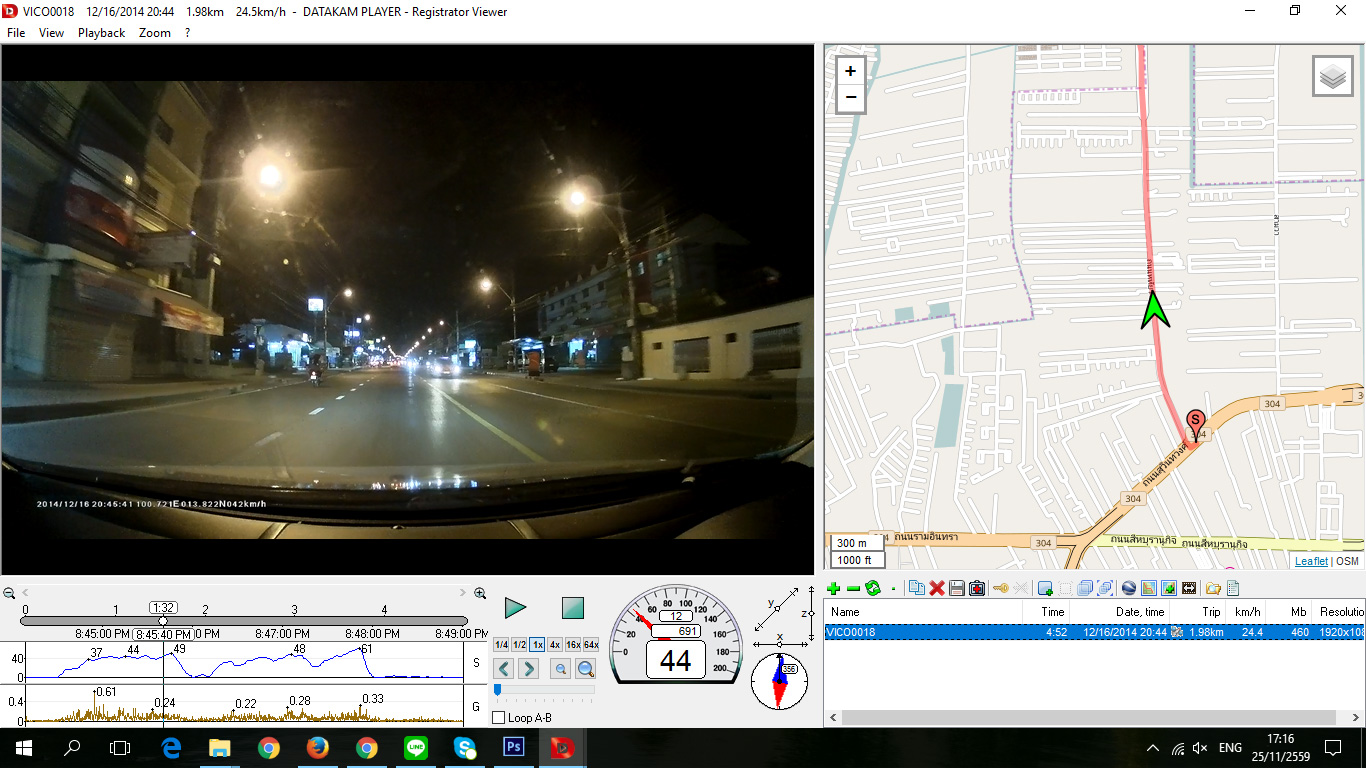The width and height of the screenshot is (1366, 768).
Task: Click the volume slider under playback controls
Action: coord(544,689)
